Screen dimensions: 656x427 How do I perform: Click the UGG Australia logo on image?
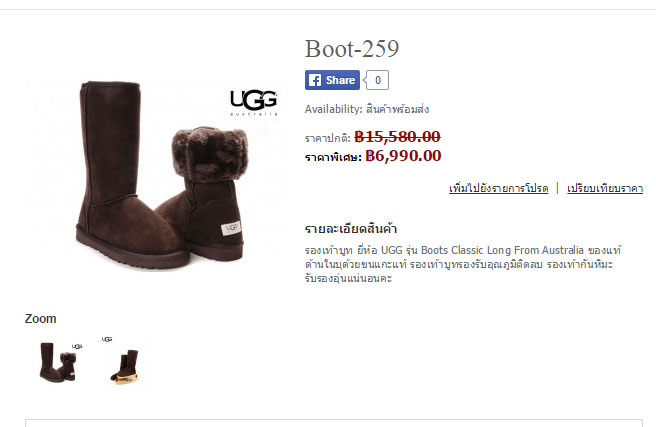coord(254,102)
